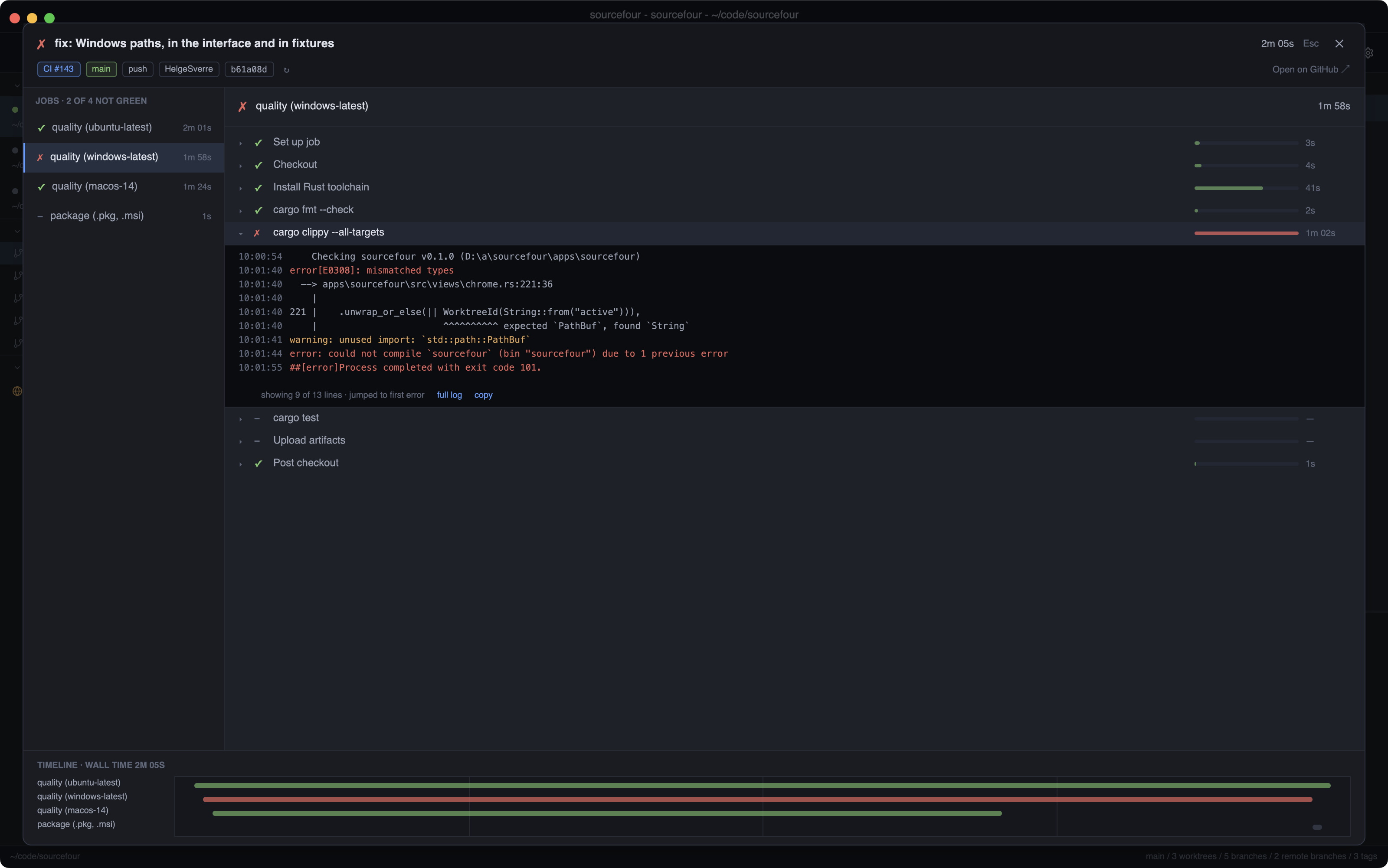This screenshot has width=1388, height=868.
Task: Click the red X on cargo clippy step
Action: tap(257, 232)
